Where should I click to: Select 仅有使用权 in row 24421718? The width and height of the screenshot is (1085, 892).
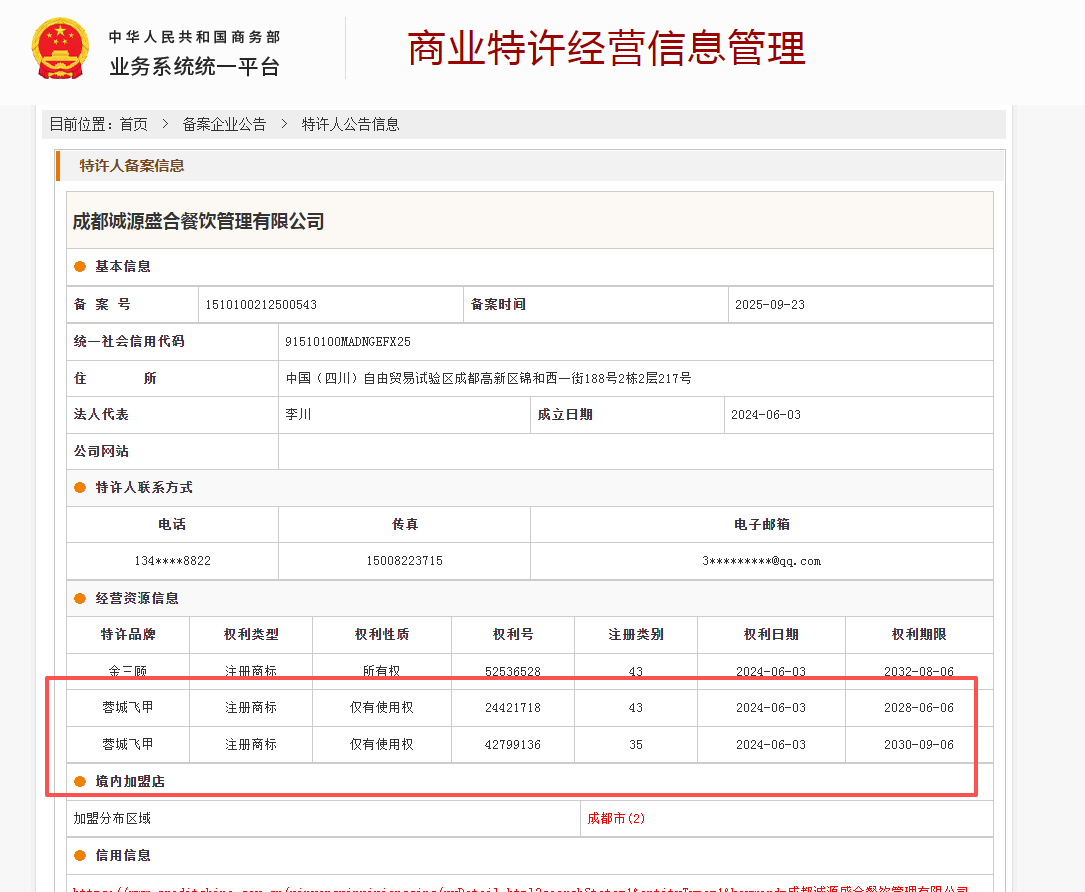coord(382,707)
